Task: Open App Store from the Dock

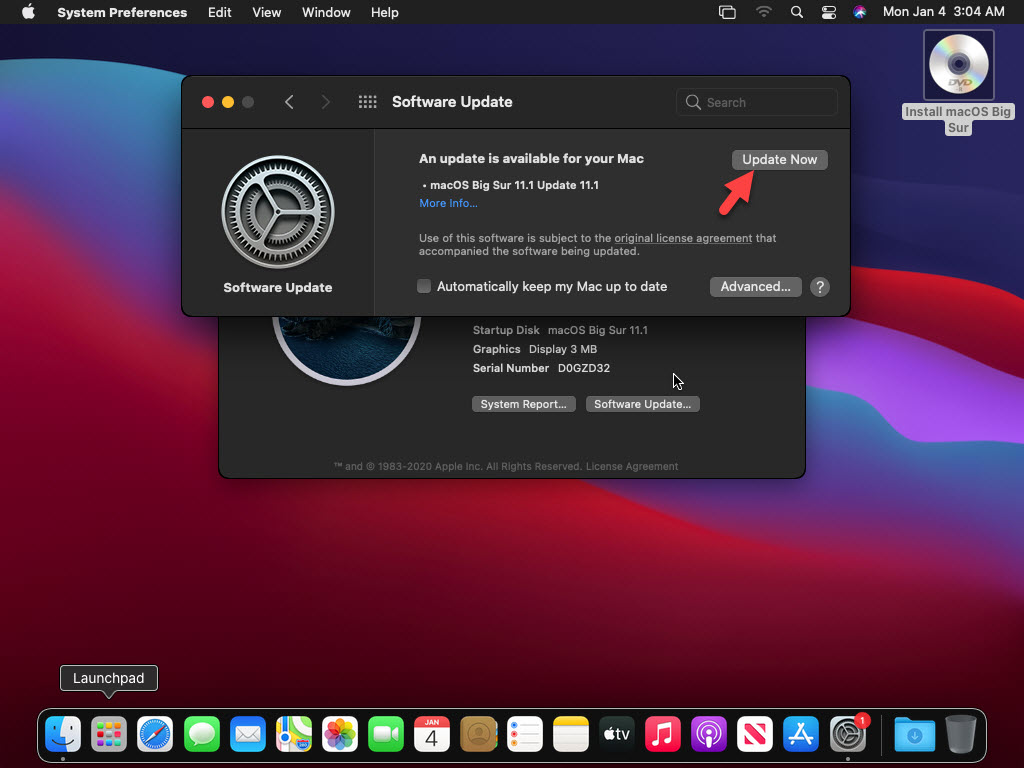Action: pos(801,734)
